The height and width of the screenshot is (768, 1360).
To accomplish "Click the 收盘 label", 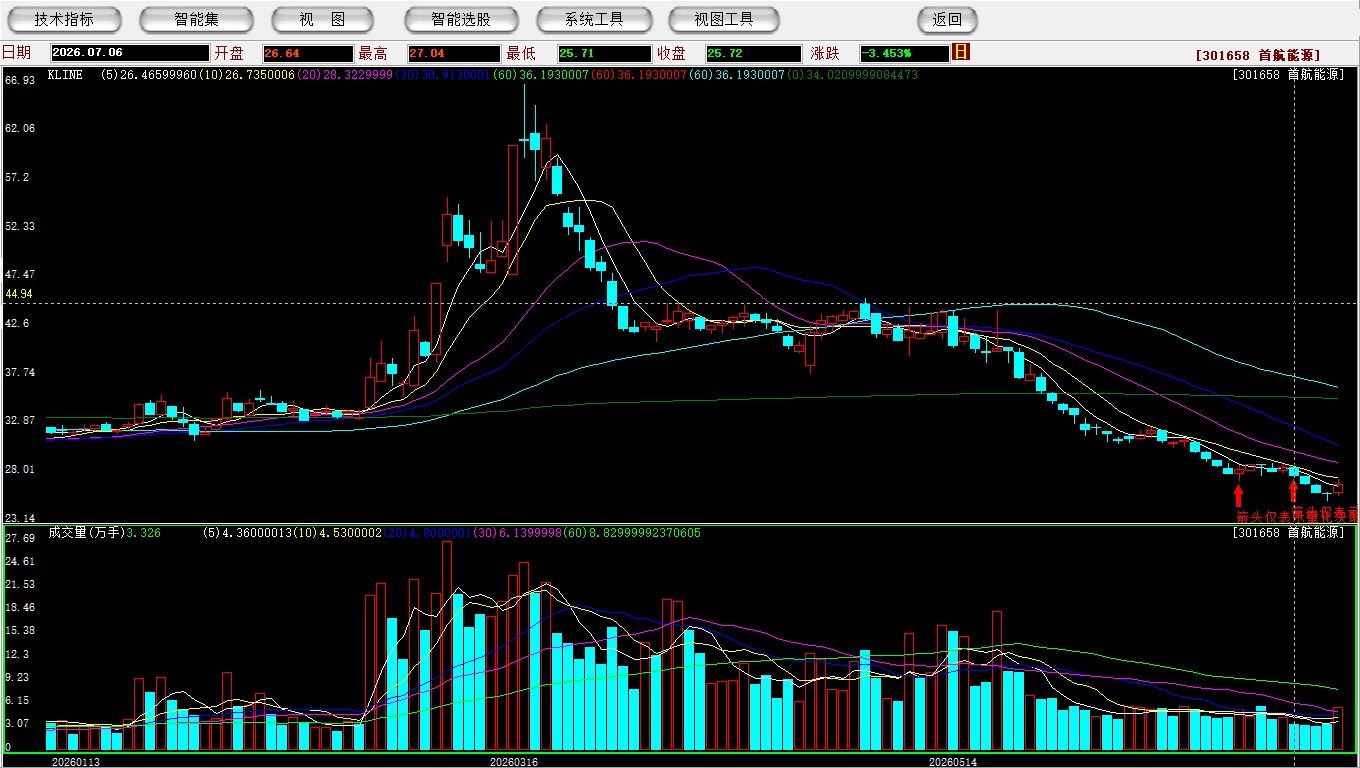I will click(671, 53).
